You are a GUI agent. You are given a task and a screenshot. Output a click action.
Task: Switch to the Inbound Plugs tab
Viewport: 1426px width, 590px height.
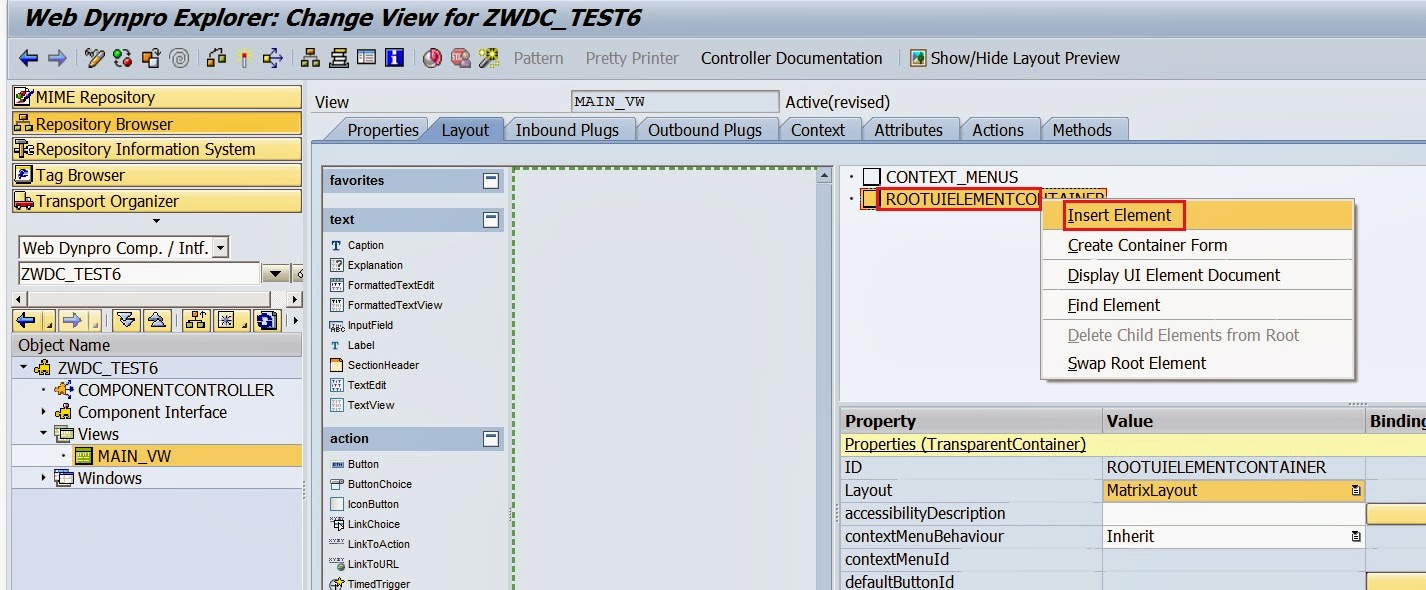[567, 130]
